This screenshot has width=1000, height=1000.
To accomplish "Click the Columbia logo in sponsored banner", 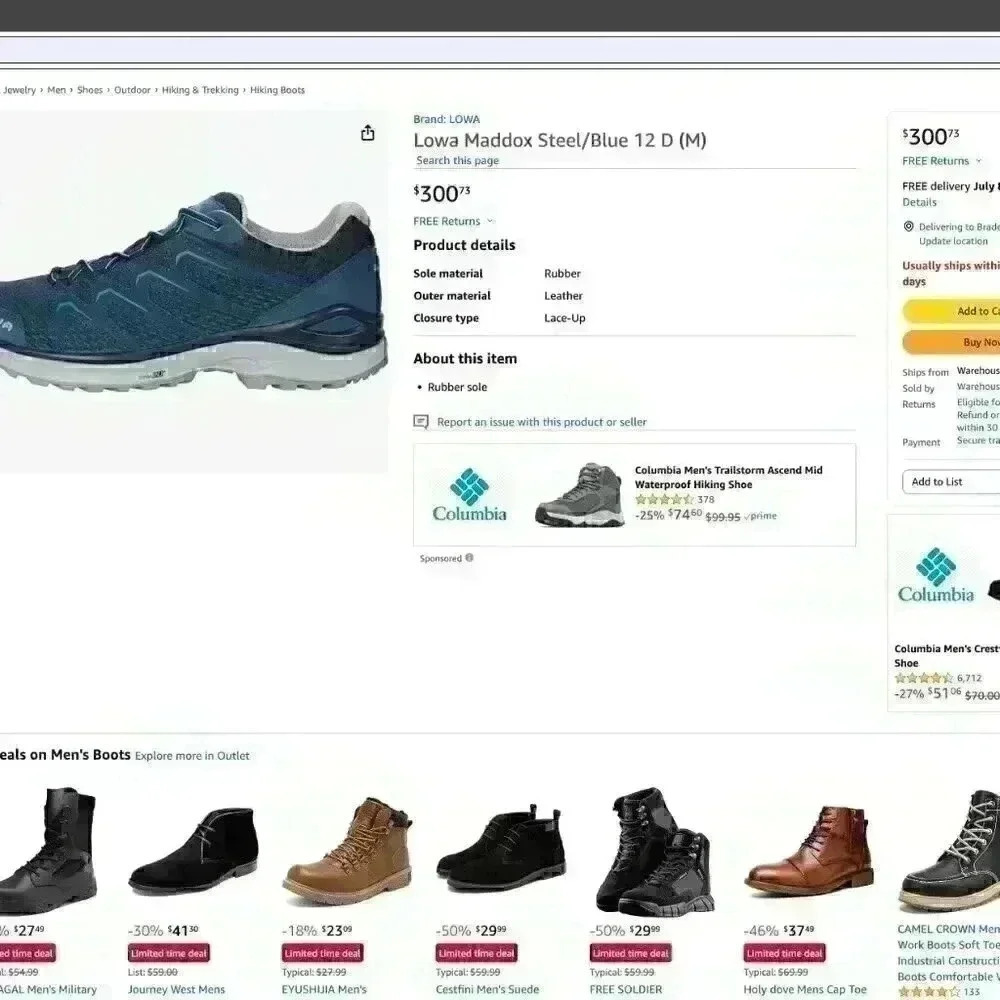I will pos(469,495).
